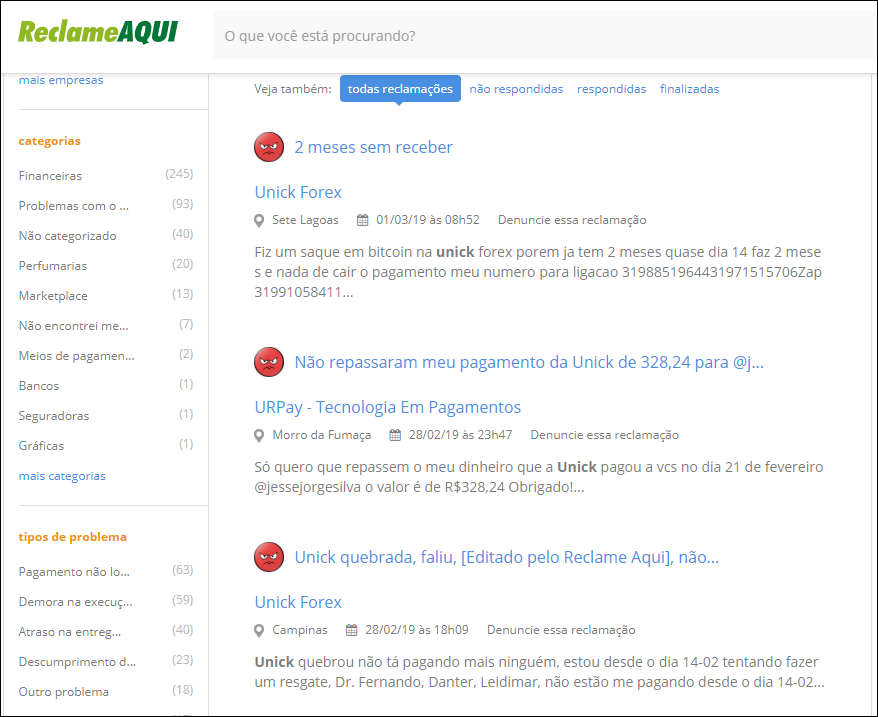
Task: Open complaint "Não repassaram meu pagamento da Unick"
Action: click(x=529, y=362)
